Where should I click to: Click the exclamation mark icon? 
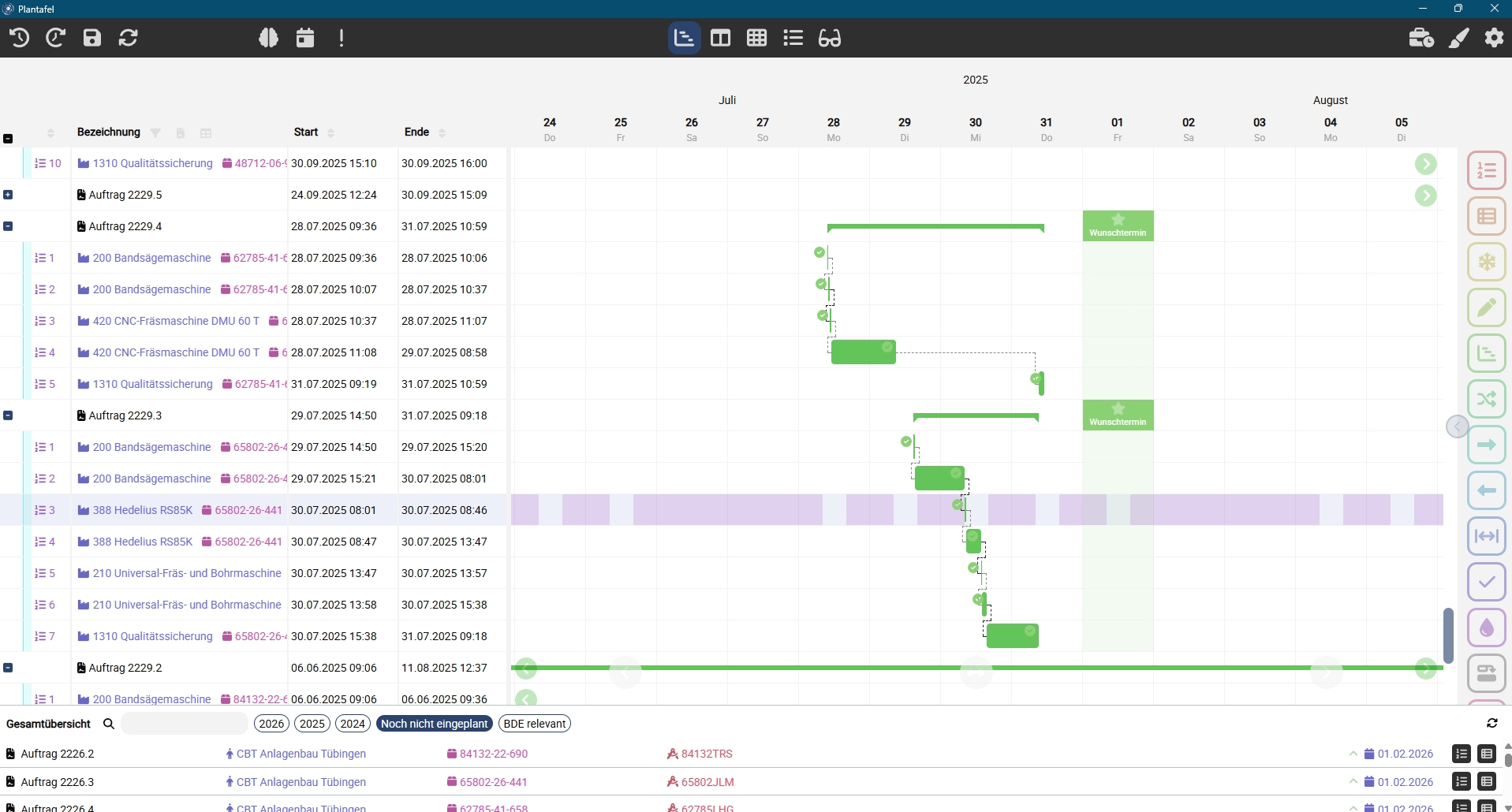(342, 37)
